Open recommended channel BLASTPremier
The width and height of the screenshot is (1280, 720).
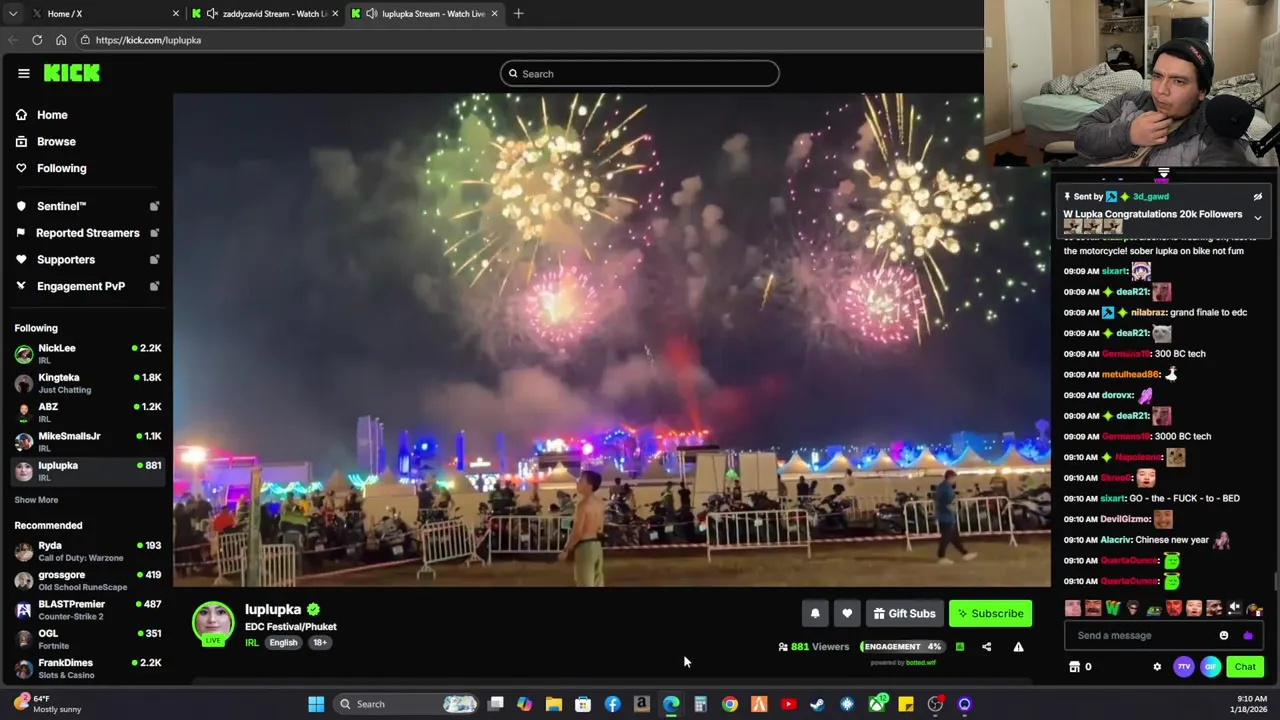pyautogui.click(x=88, y=610)
